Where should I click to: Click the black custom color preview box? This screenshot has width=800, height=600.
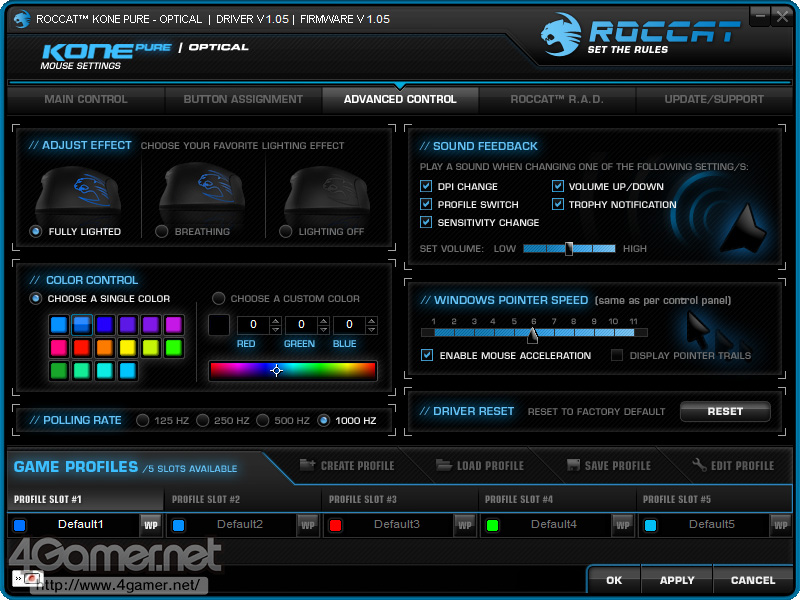(x=219, y=325)
